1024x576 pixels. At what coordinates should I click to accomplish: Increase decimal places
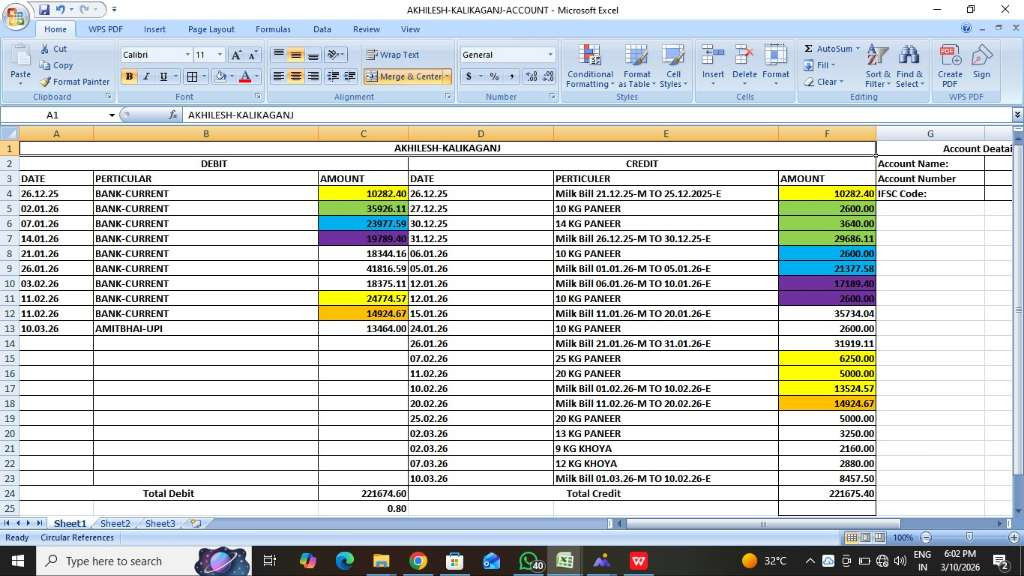[x=532, y=76]
